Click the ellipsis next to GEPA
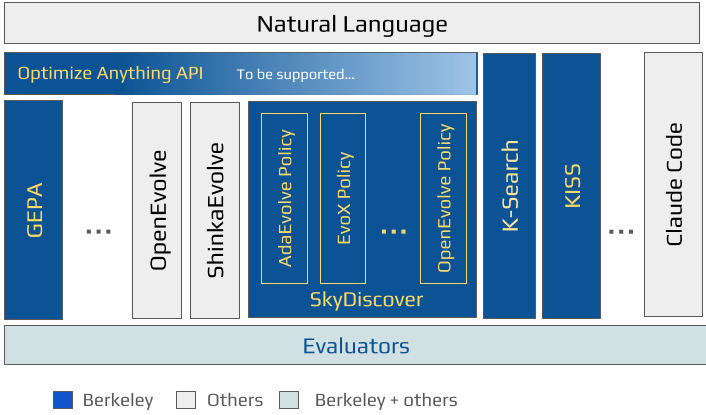This screenshot has width=706, height=415. pos(98,231)
